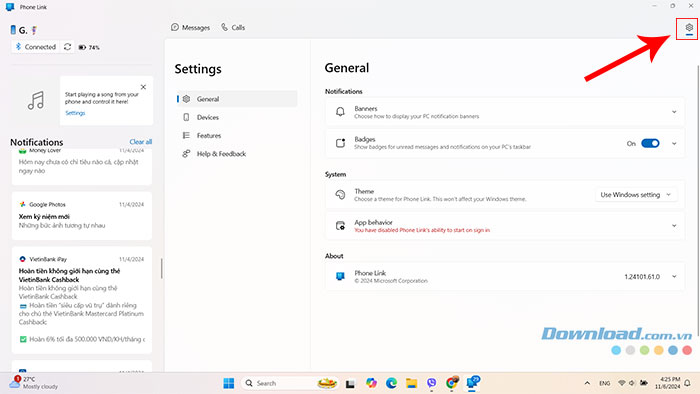Select General in Settings menu
This screenshot has width=700, height=394.
pyautogui.click(x=237, y=99)
